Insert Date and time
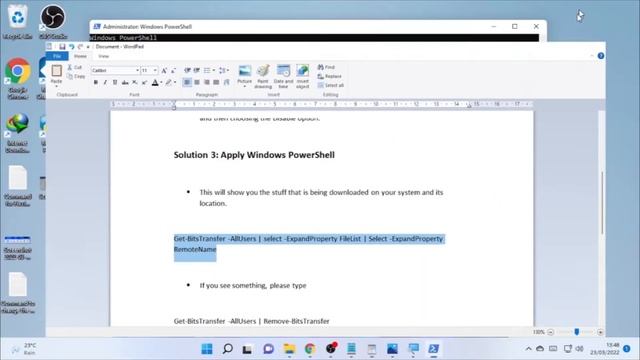Screen dimensions: 640x360 coord(283,76)
